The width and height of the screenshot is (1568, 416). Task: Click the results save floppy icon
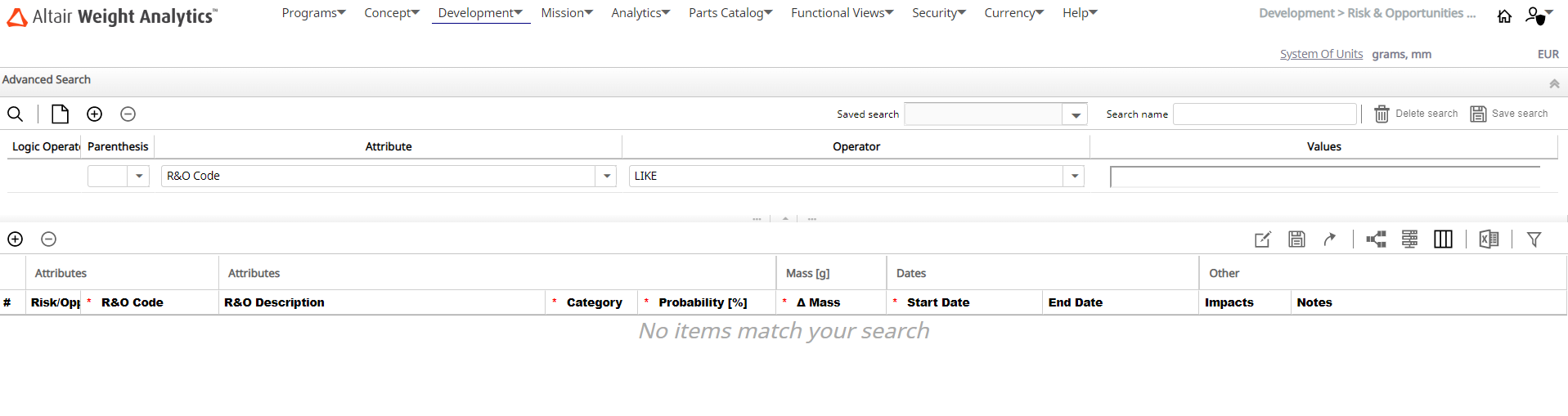click(1296, 239)
